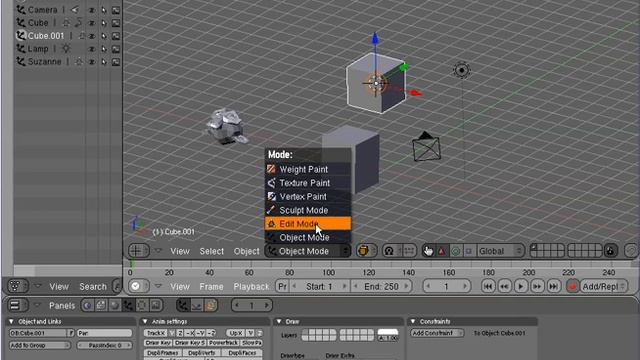The image size is (640, 360).
Task: Click the 3D view window type icon
Action: 139,251
